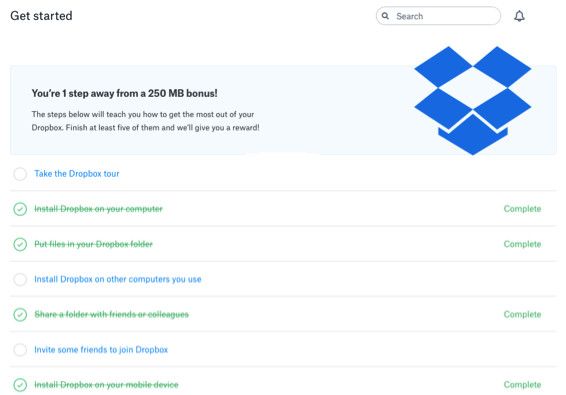Click the Complete label for the mobile device step
The height and width of the screenshot is (395, 566).
point(522,385)
